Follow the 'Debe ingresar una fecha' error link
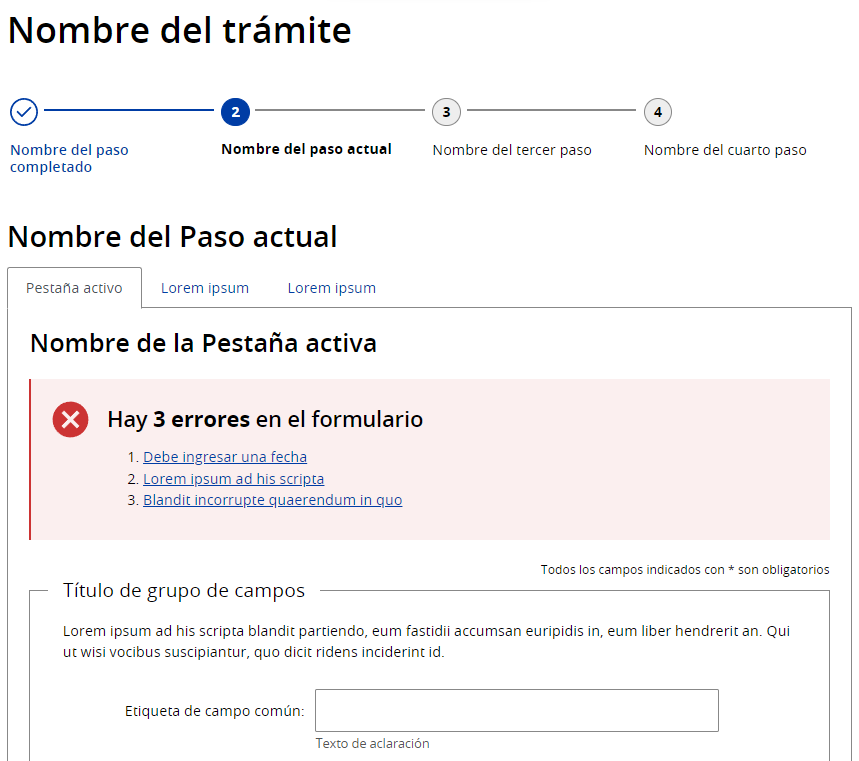Screen dimensions: 859x761 225,457
